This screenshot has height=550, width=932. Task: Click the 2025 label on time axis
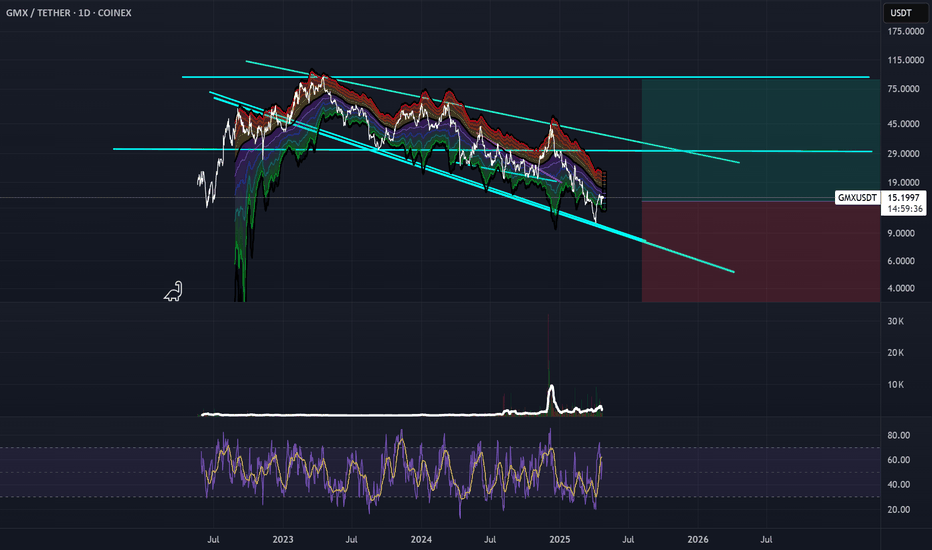[559, 539]
